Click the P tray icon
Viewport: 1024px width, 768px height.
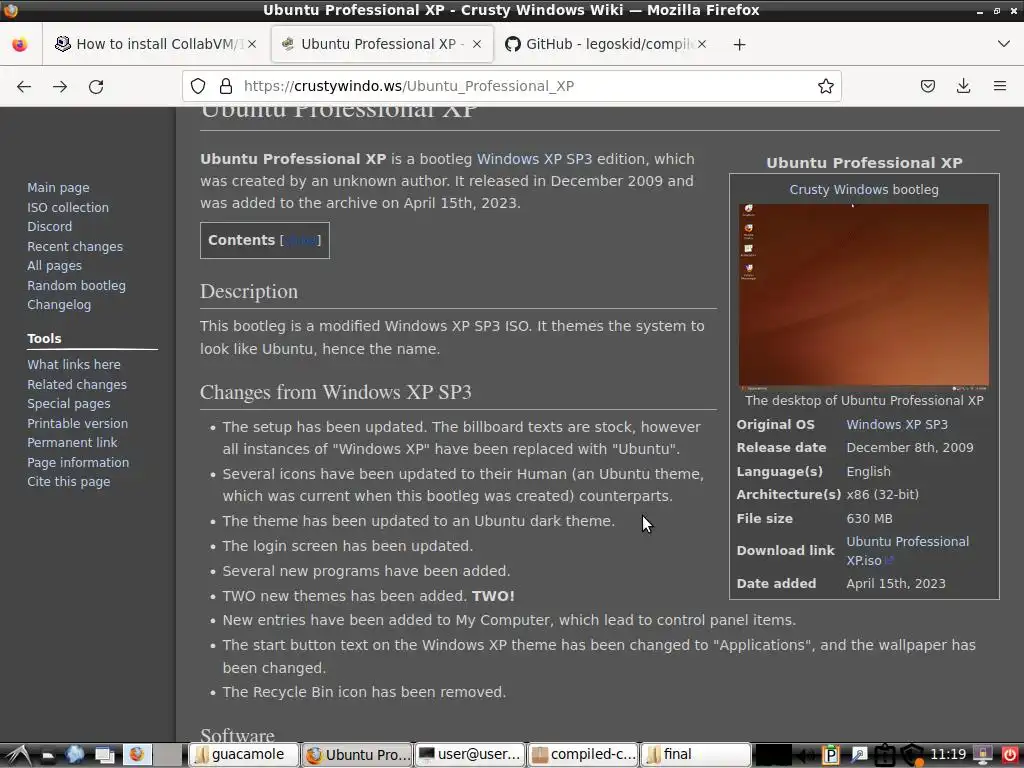[830, 756]
